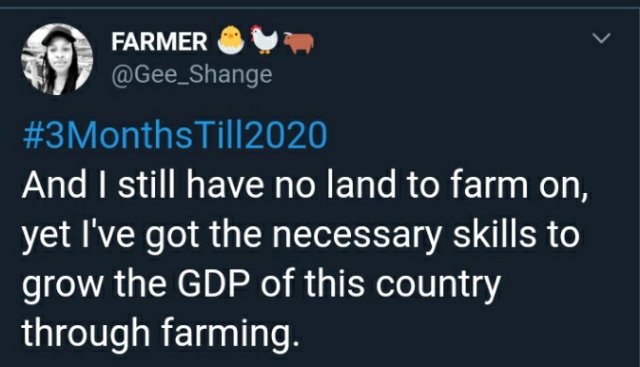The width and height of the screenshot is (640, 367).
Task: Select the word 'And' starting the tweet
Action: click(x=55, y=185)
